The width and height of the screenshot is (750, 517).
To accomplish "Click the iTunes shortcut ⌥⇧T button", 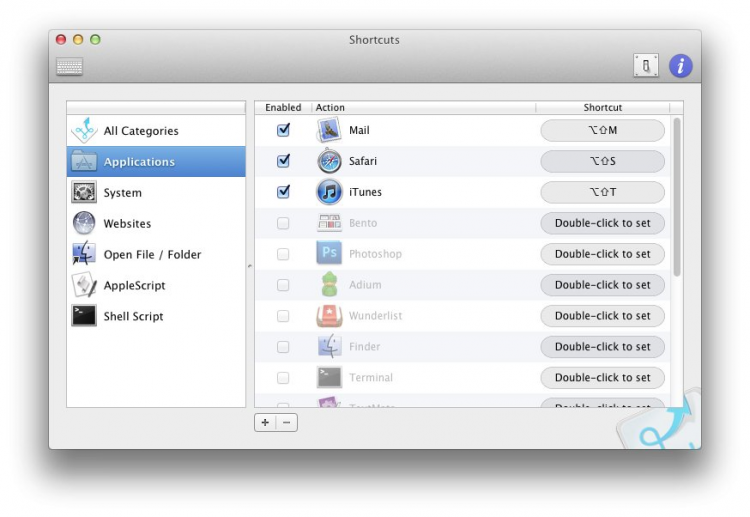I will pos(603,192).
